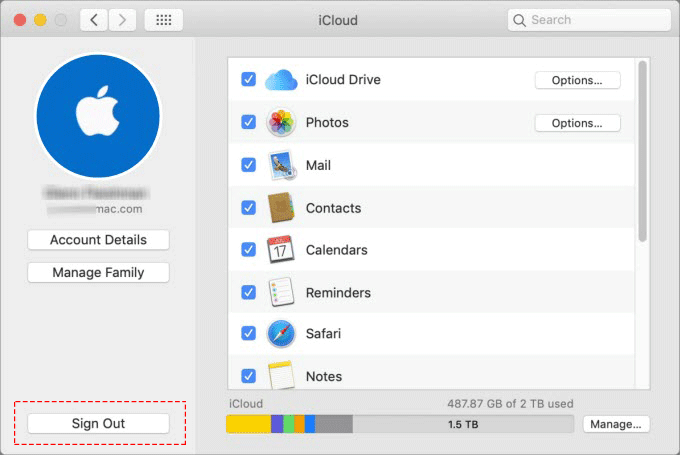Uncheck the iCloud Drive checkbox
The height and width of the screenshot is (455, 680).
(x=248, y=79)
